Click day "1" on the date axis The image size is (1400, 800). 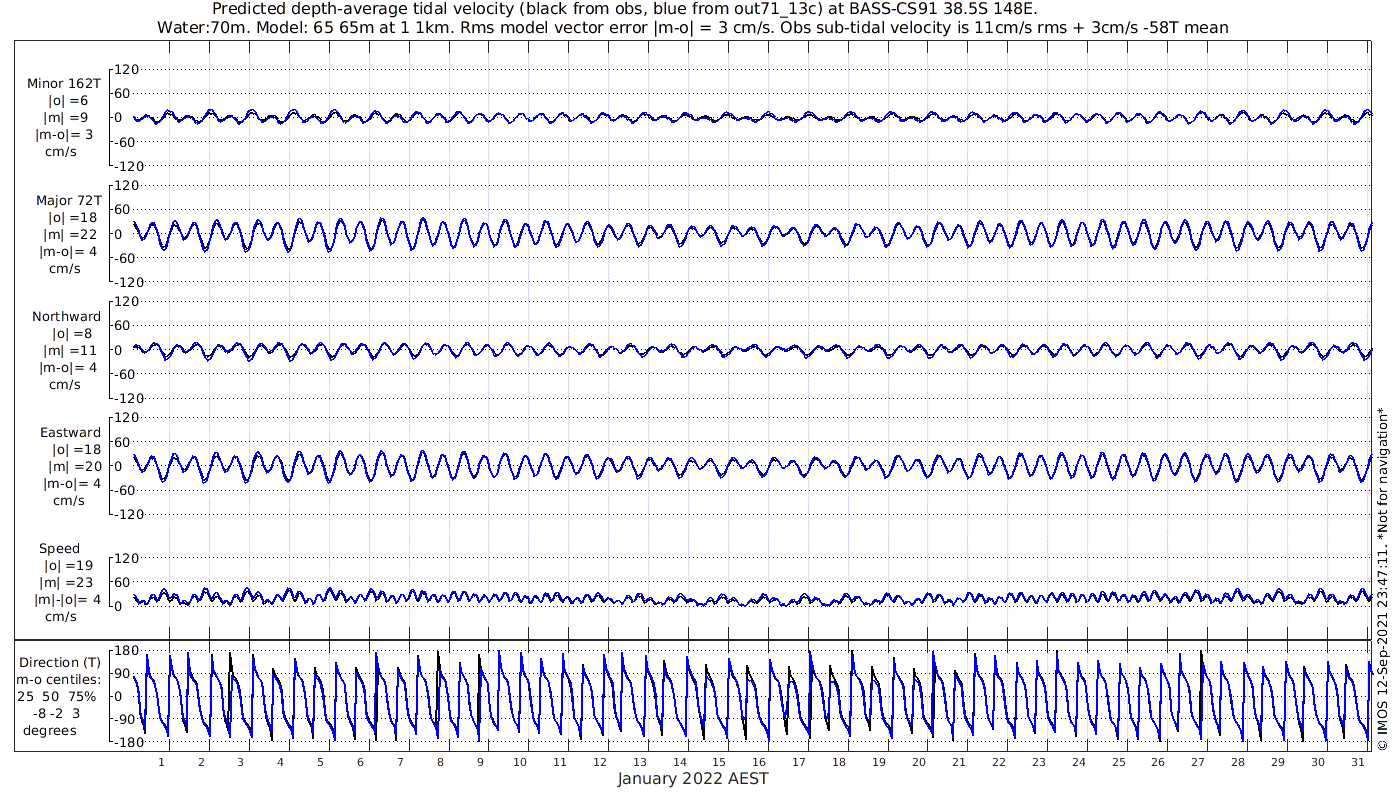coord(161,762)
